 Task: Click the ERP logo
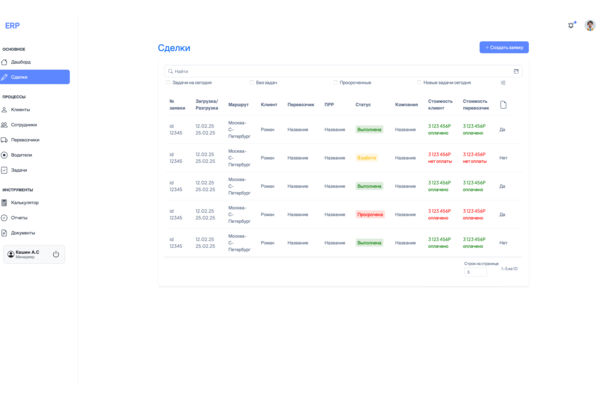(12, 26)
